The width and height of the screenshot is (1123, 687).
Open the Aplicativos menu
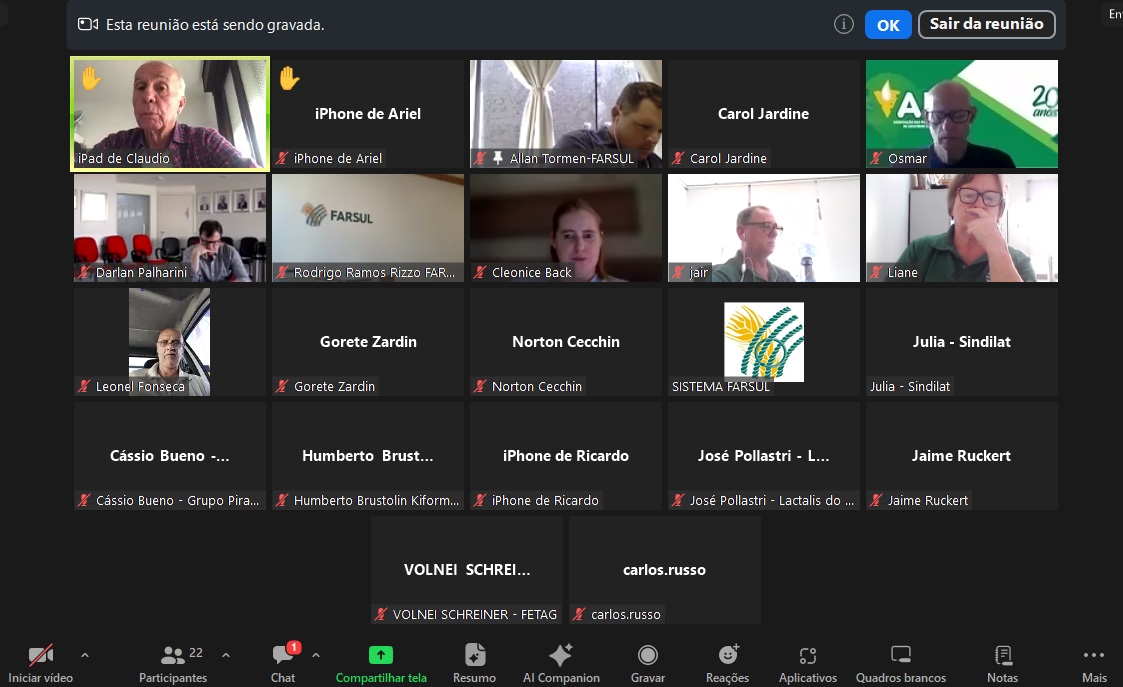[x=808, y=656]
